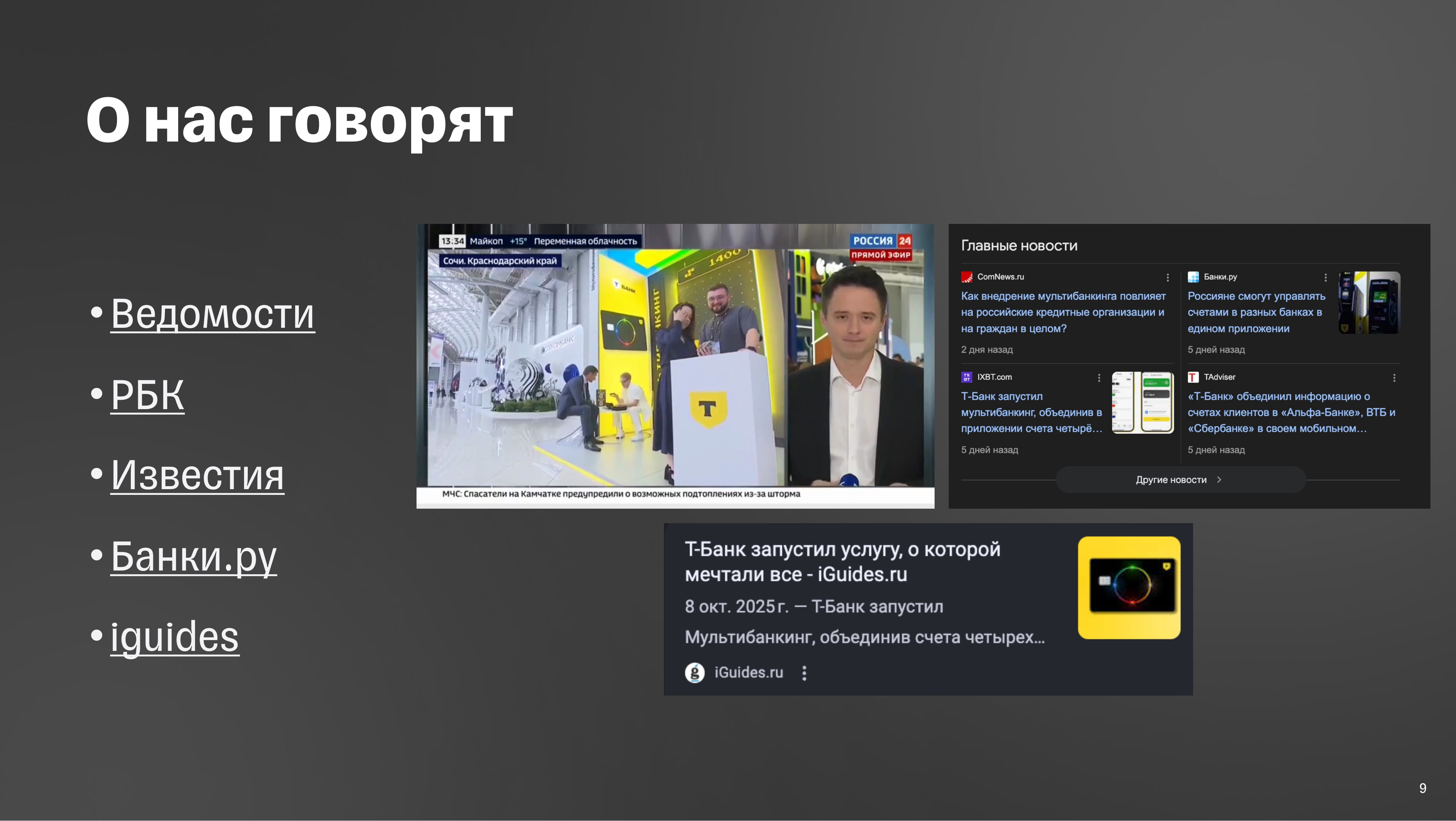Open the РБК link

click(148, 395)
